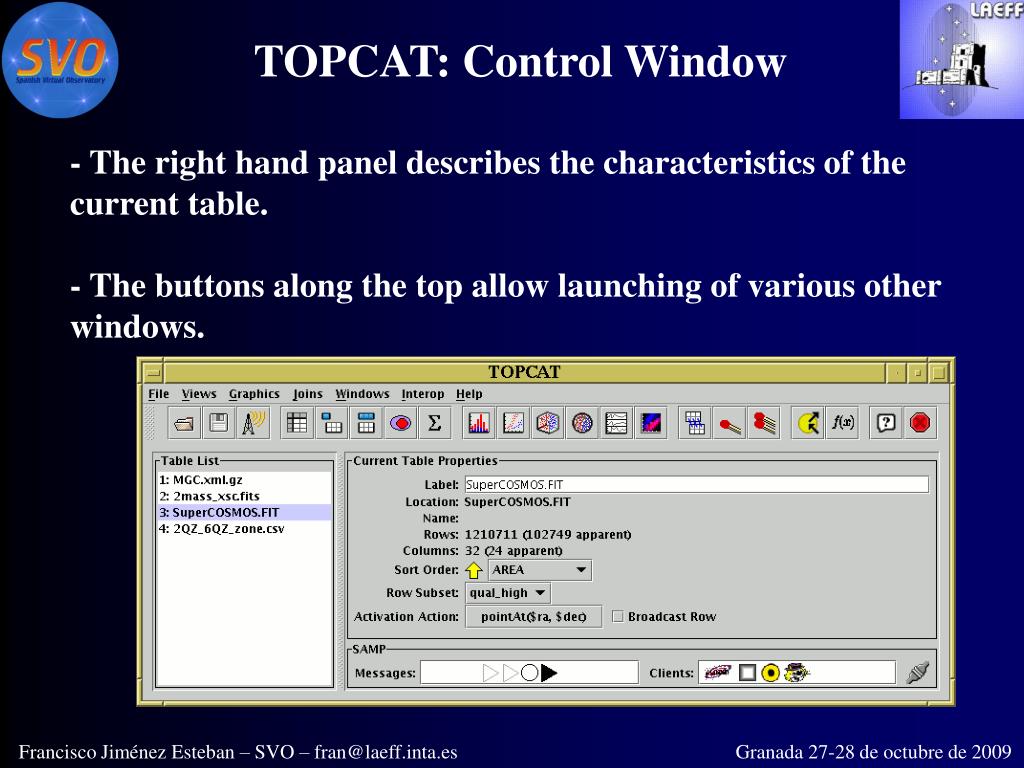Open the double-matchstick pair match icon
Viewport: 1024px width, 768px height.
[764, 424]
